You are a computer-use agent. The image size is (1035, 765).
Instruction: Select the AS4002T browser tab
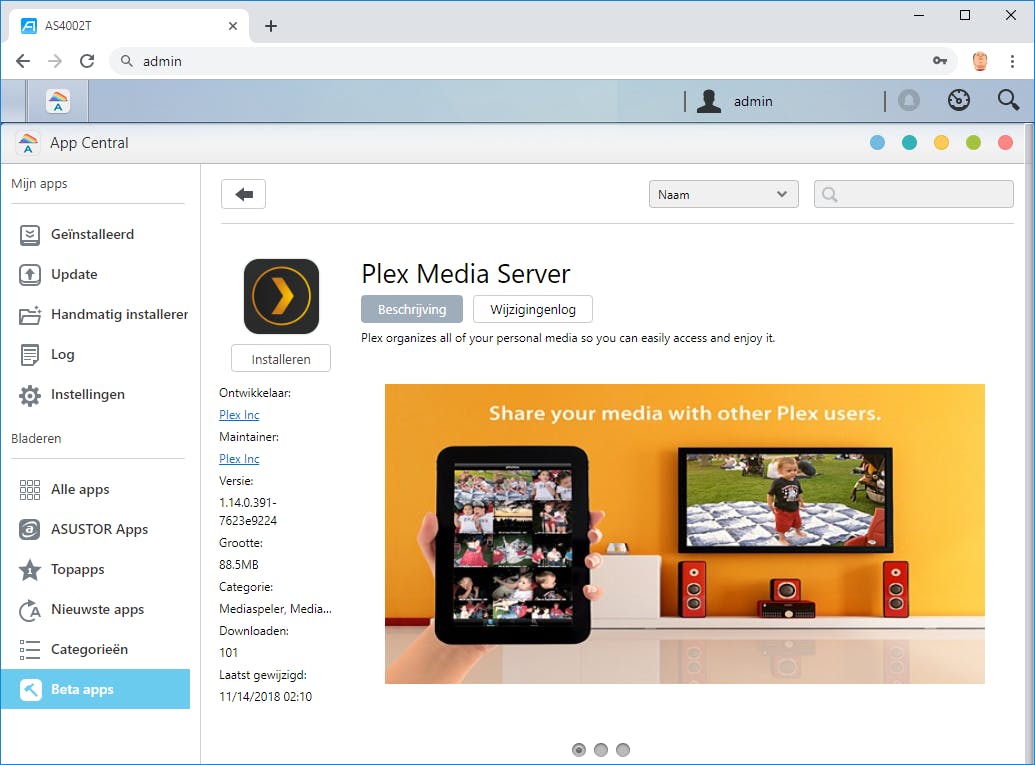coord(129,26)
